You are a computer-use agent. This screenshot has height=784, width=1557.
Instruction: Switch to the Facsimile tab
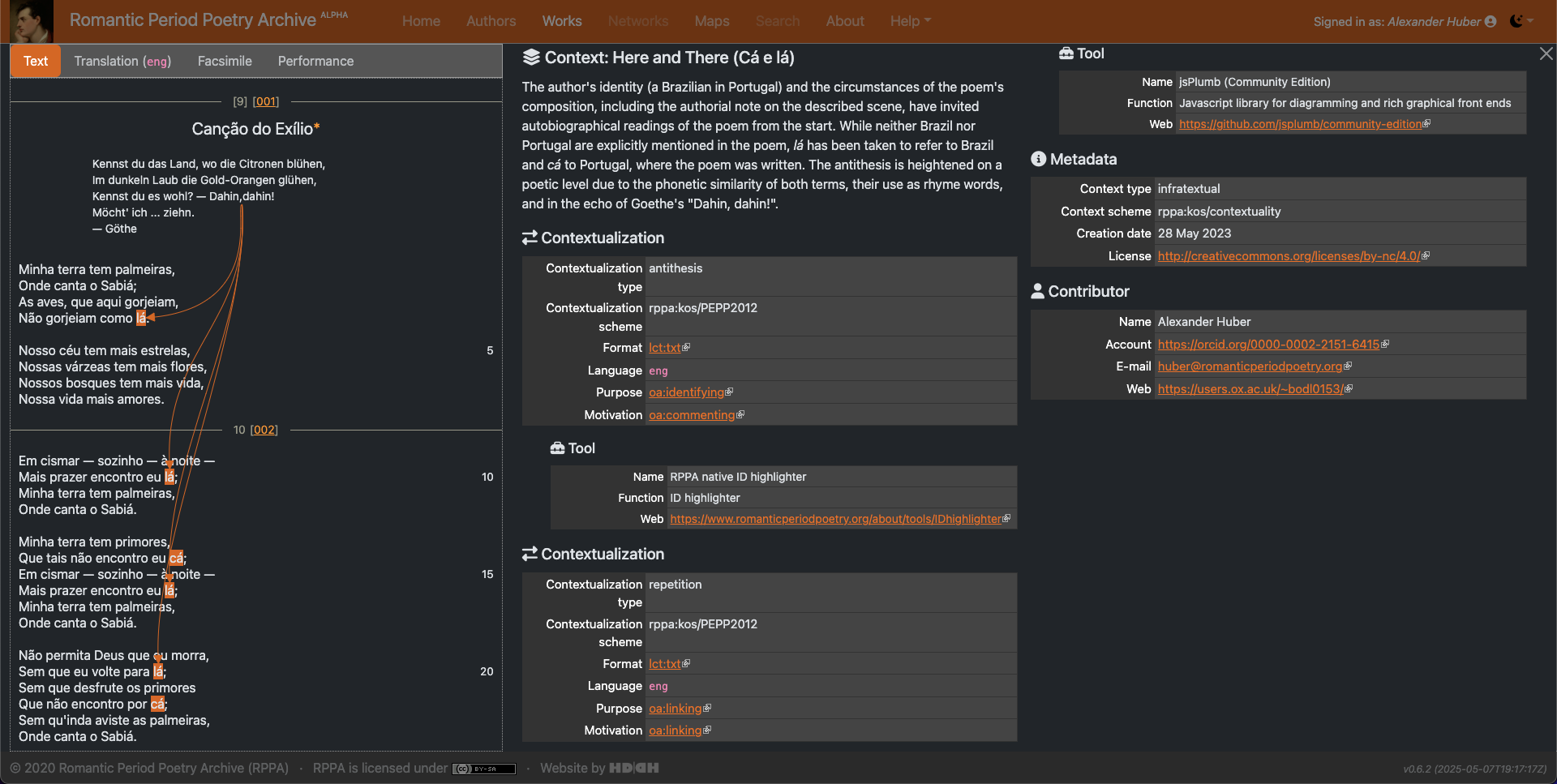click(x=225, y=61)
